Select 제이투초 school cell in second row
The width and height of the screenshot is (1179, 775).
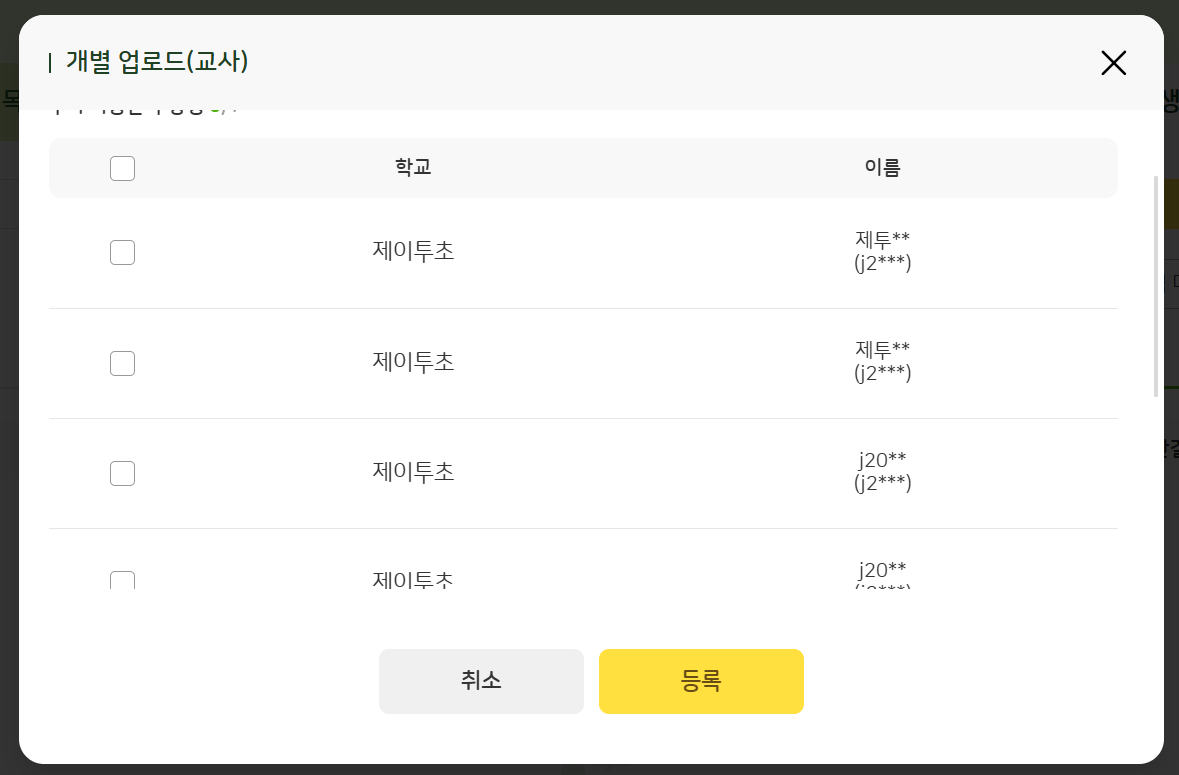point(413,361)
